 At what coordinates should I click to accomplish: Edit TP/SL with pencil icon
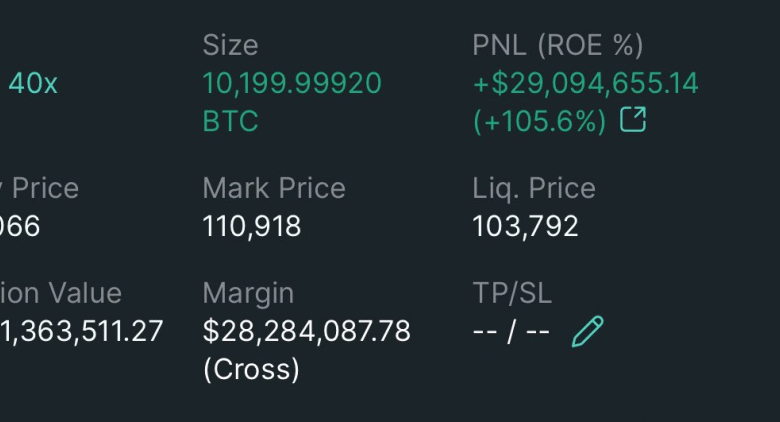click(587, 331)
